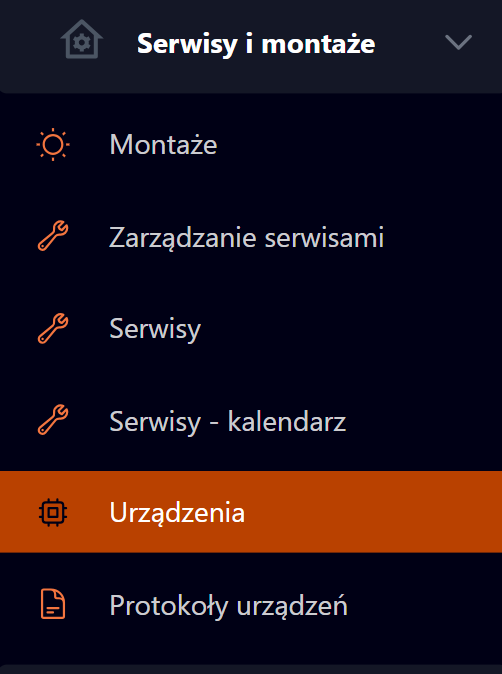Click the document icon beside Protokoły urządzeń
This screenshot has height=674, width=502.
(53, 604)
